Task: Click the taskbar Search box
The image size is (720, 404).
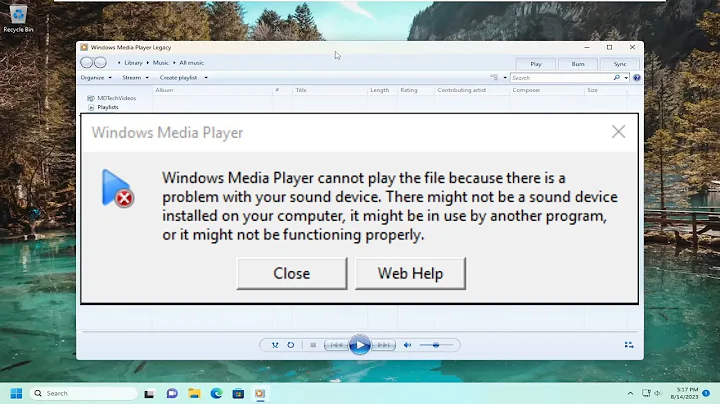Action: [x=84, y=393]
